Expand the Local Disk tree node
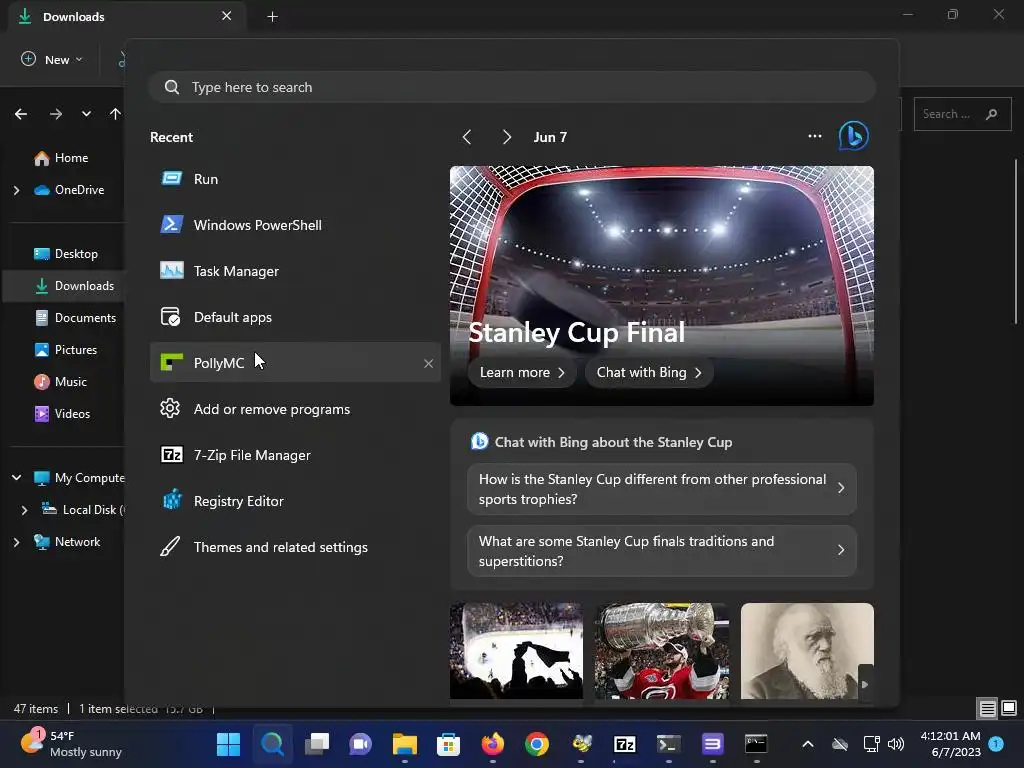 coord(24,510)
